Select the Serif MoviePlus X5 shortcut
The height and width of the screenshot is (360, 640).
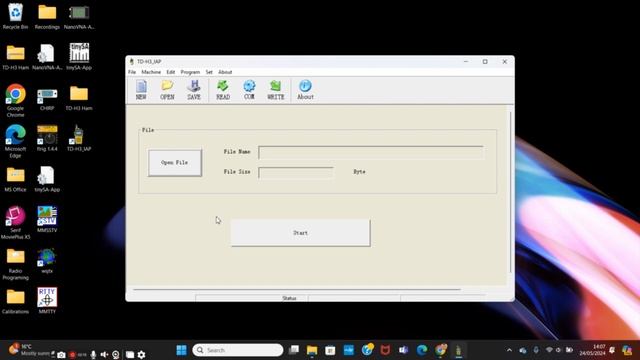pos(16,222)
